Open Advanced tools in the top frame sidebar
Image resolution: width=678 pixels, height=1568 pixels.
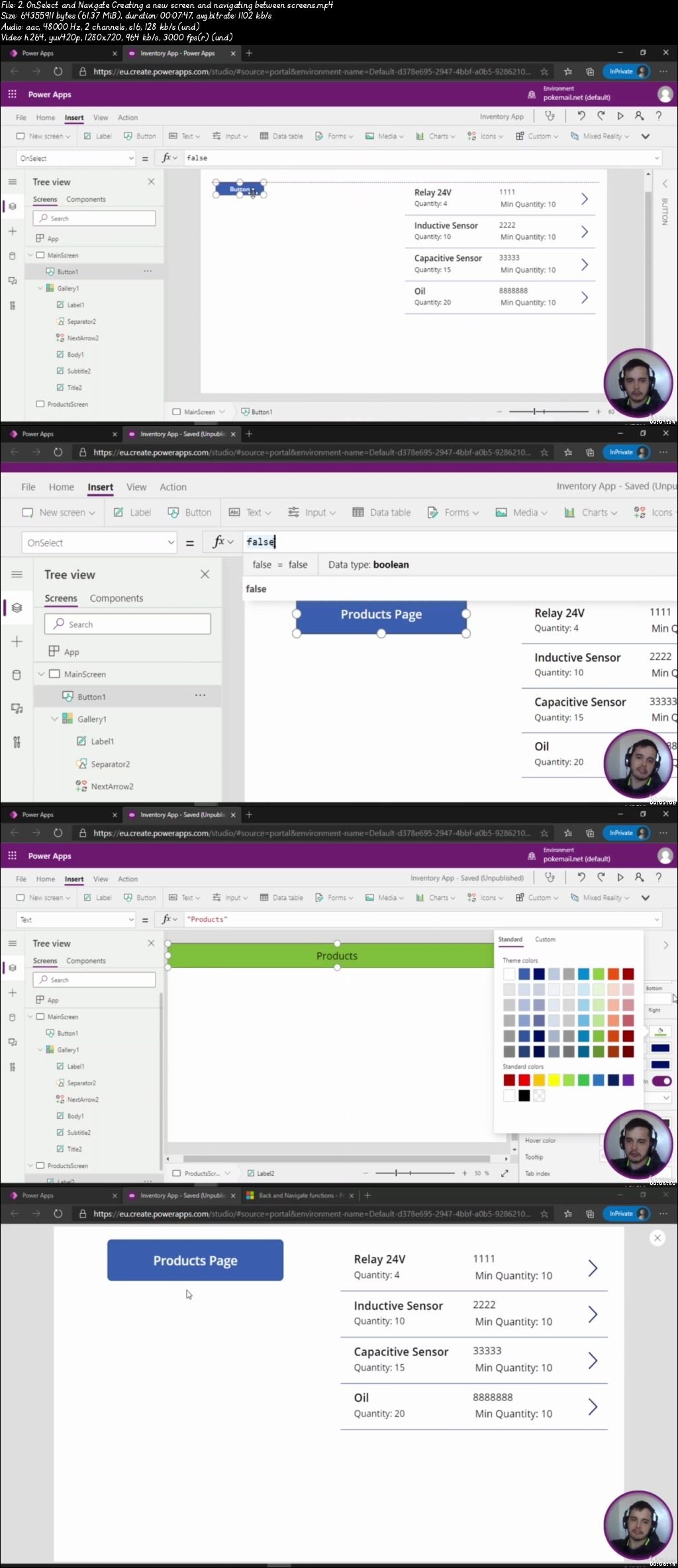click(x=12, y=305)
